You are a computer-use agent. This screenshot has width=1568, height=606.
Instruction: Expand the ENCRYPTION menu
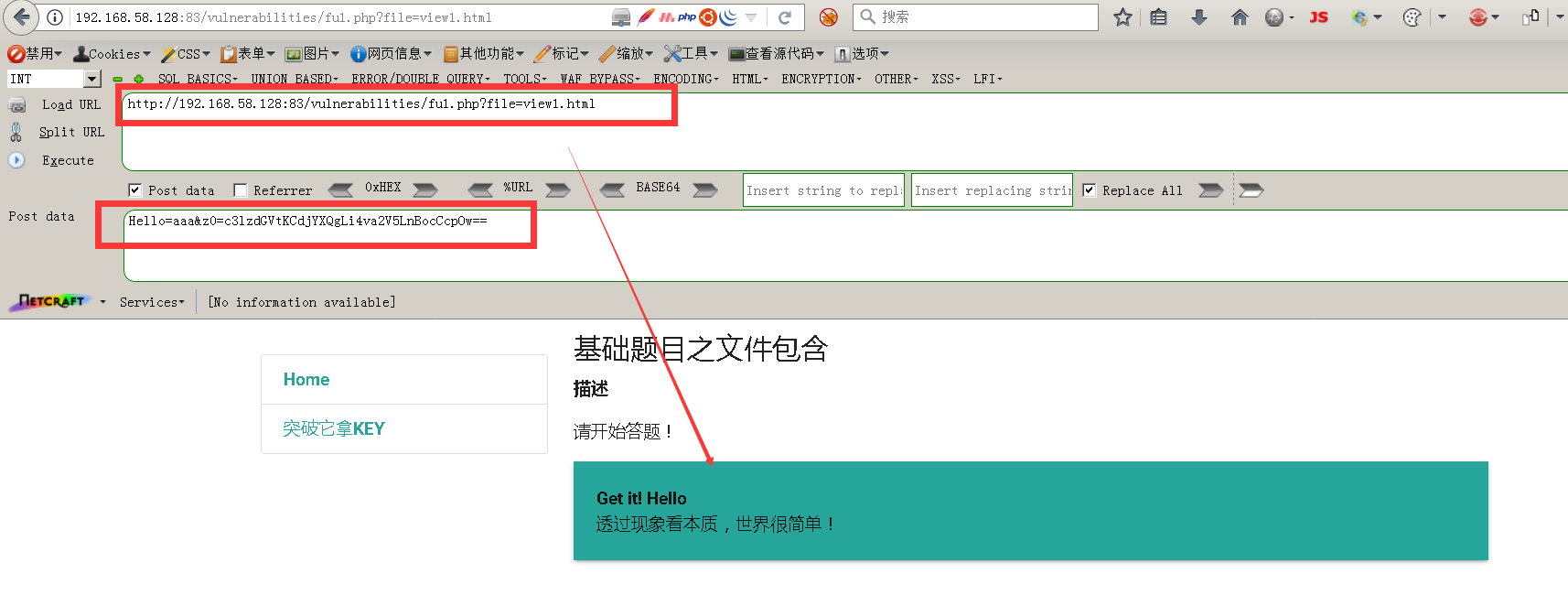coord(822,80)
